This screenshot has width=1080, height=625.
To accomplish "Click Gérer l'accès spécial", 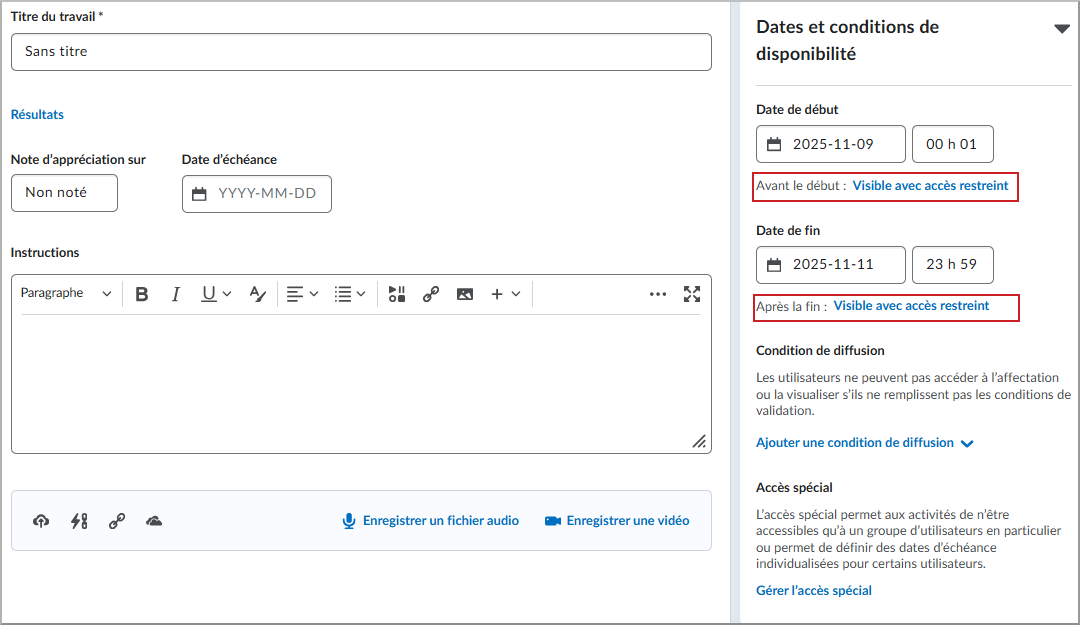I will click(x=813, y=590).
